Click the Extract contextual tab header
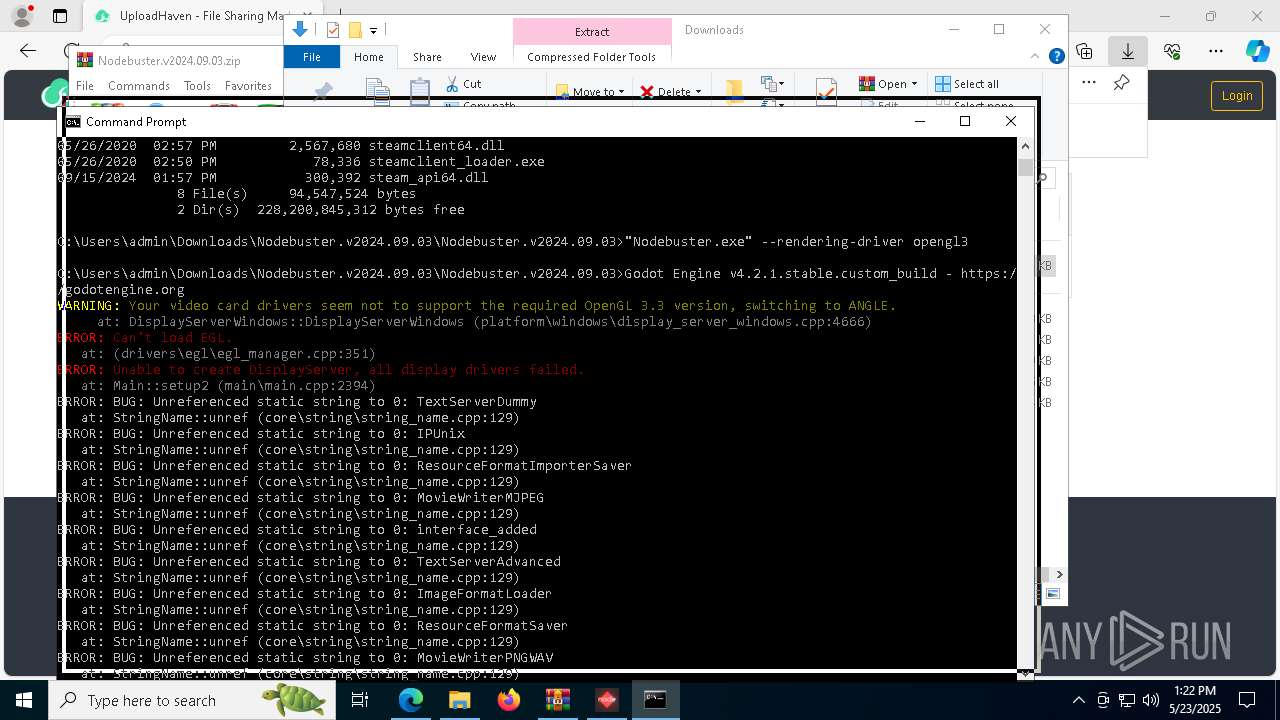The width and height of the screenshot is (1280, 720). (x=592, y=31)
